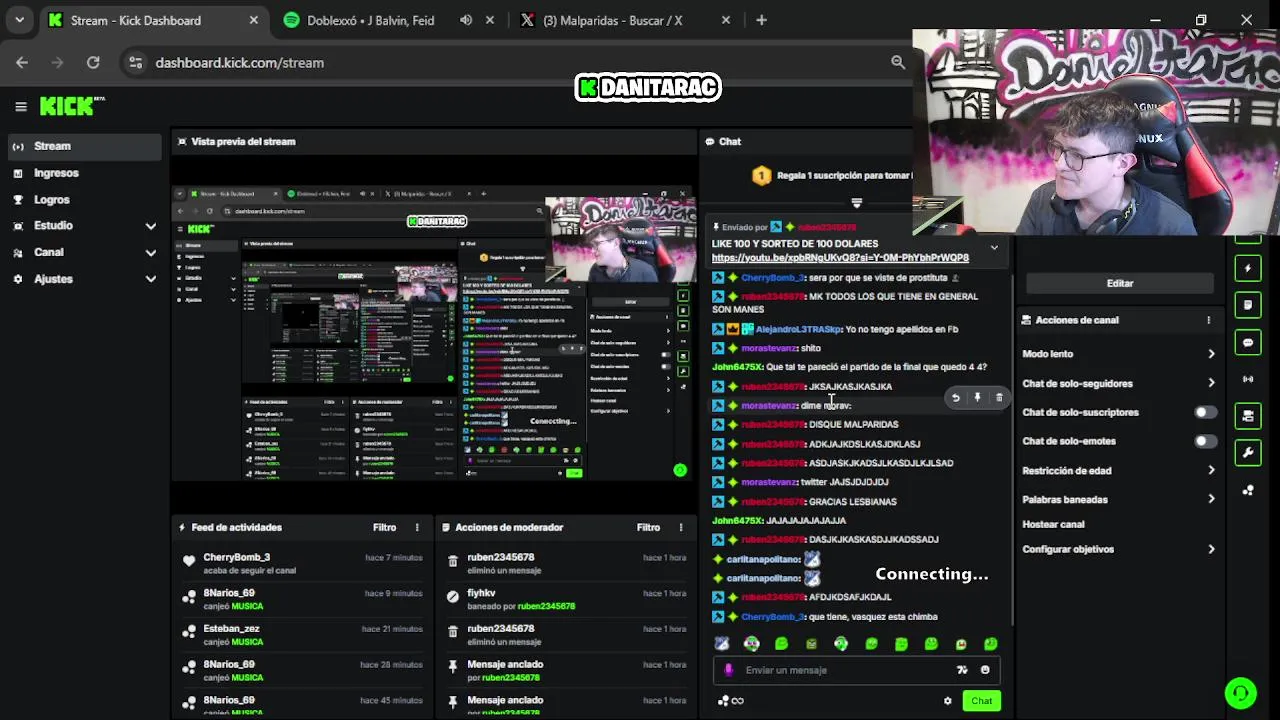Insert the Millonarios shield emote from emote row
Screen dimensions: 1280x720
722,644
